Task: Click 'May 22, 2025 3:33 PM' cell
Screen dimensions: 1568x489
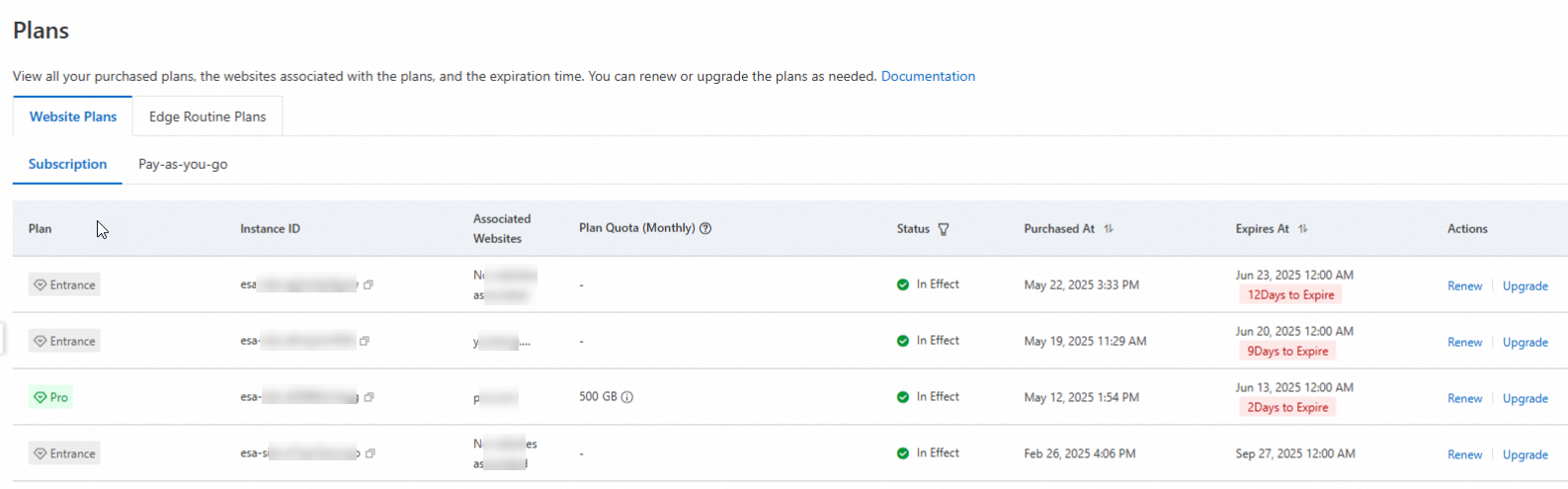Action: [x=1081, y=285]
